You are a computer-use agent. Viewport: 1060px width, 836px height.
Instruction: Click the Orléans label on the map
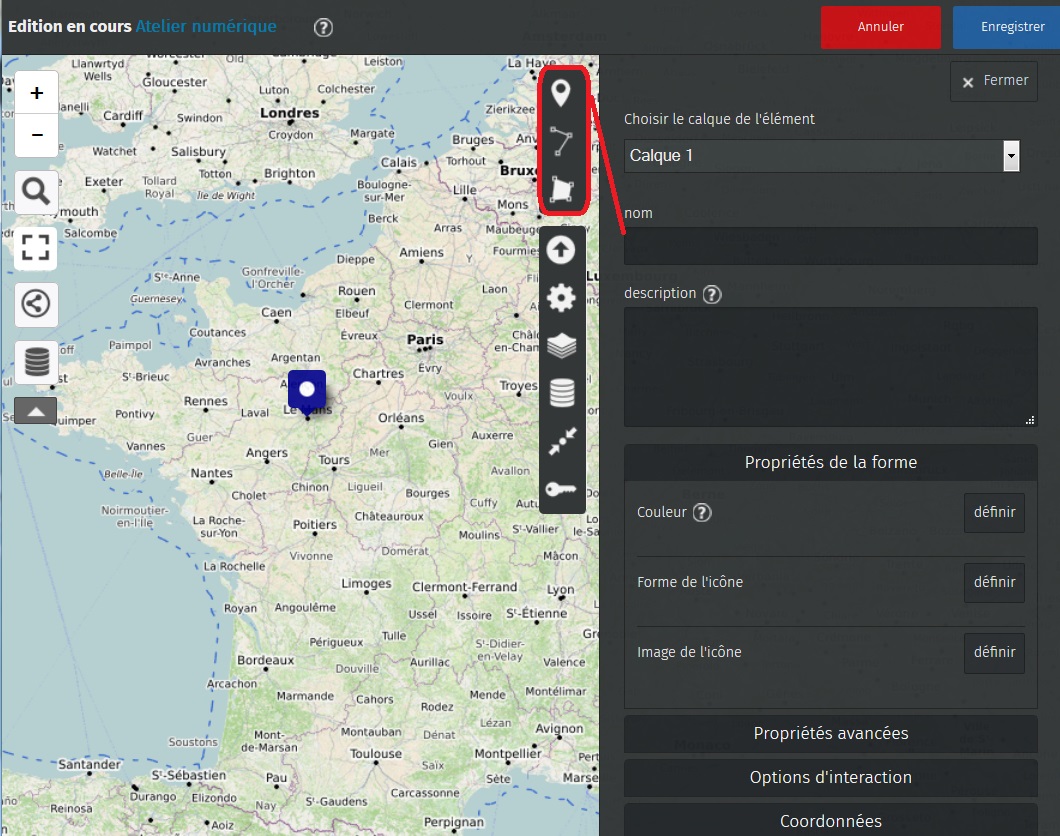pyautogui.click(x=401, y=418)
